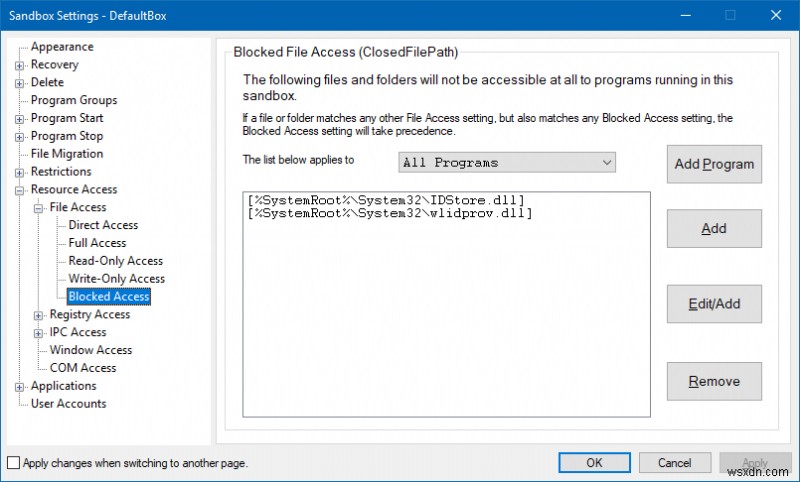Image resolution: width=800 pixels, height=482 pixels.
Task: Expand the Delete tree node
Action: pyautogui.click(x=20, y=83)
